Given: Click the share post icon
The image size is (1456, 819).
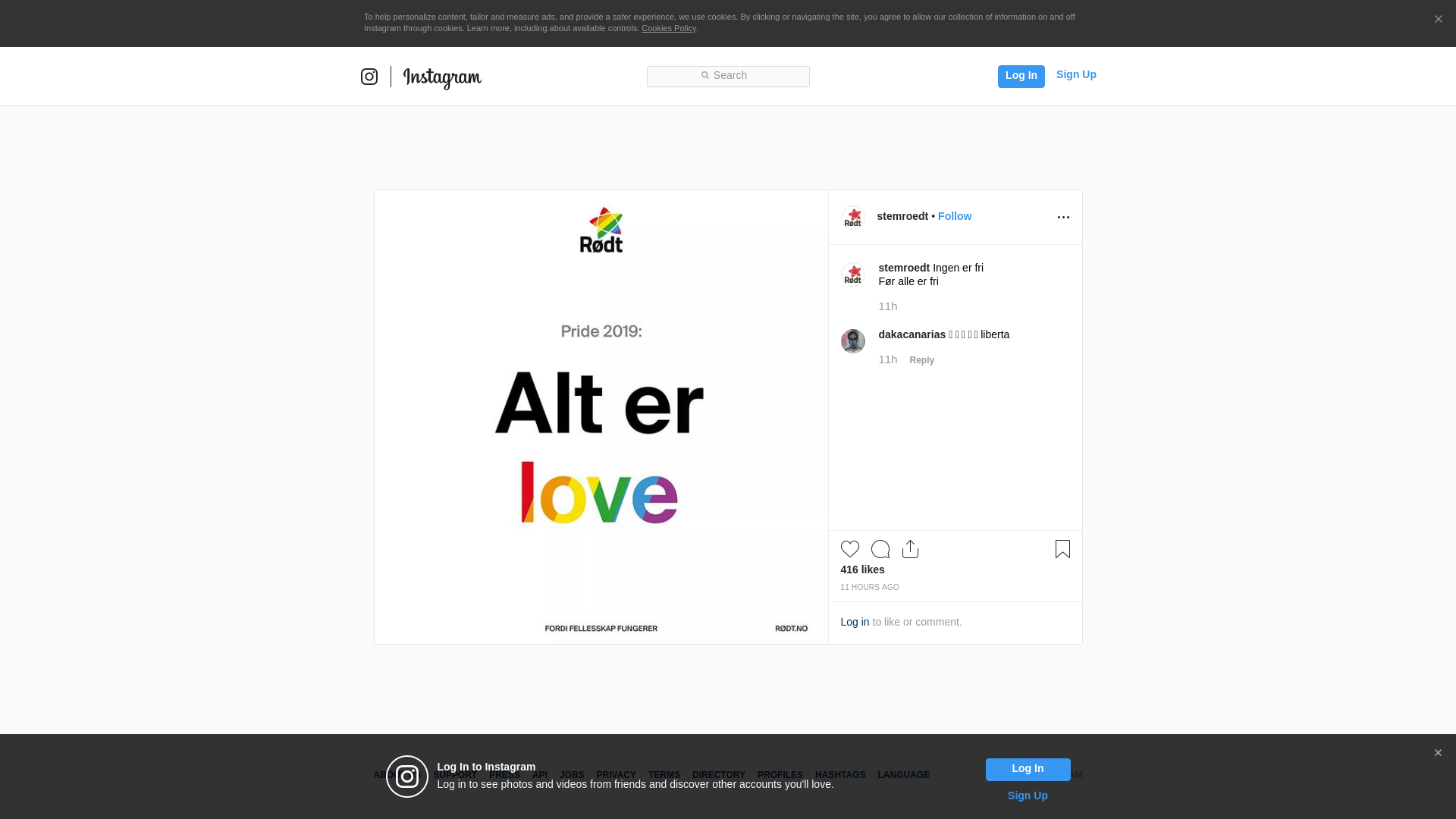Looking at the screenshot, I should (x=910, y=549).
